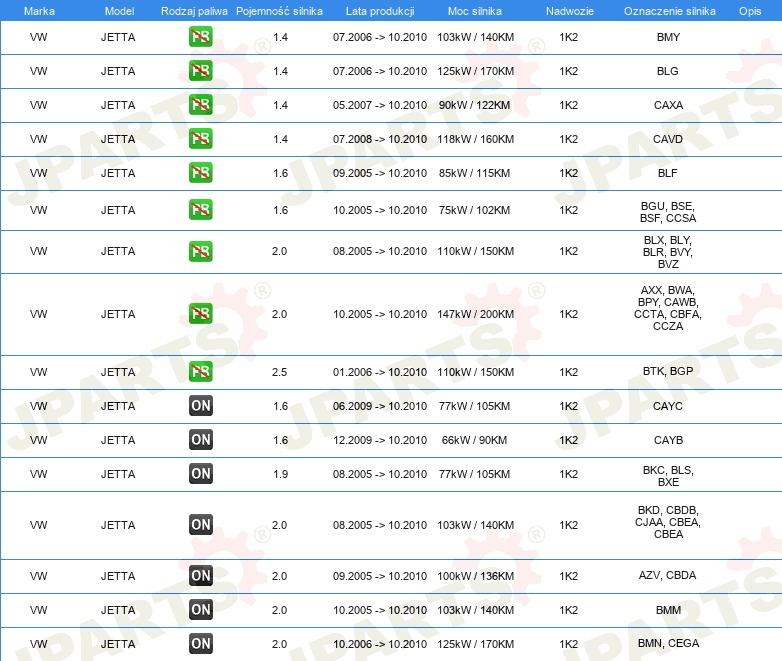Select engine codes starting BKD, CBDB
The height and width of the screenshot is (661, 782).
[x=668, y=522]
